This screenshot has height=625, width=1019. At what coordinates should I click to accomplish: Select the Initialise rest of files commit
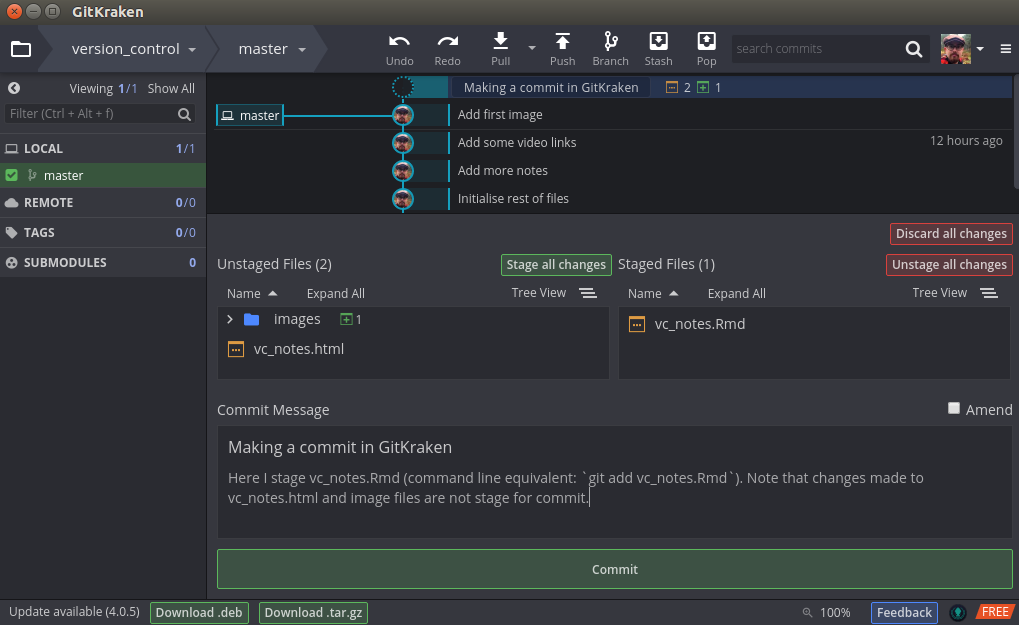pyautogui.click(x=513, y=199)
